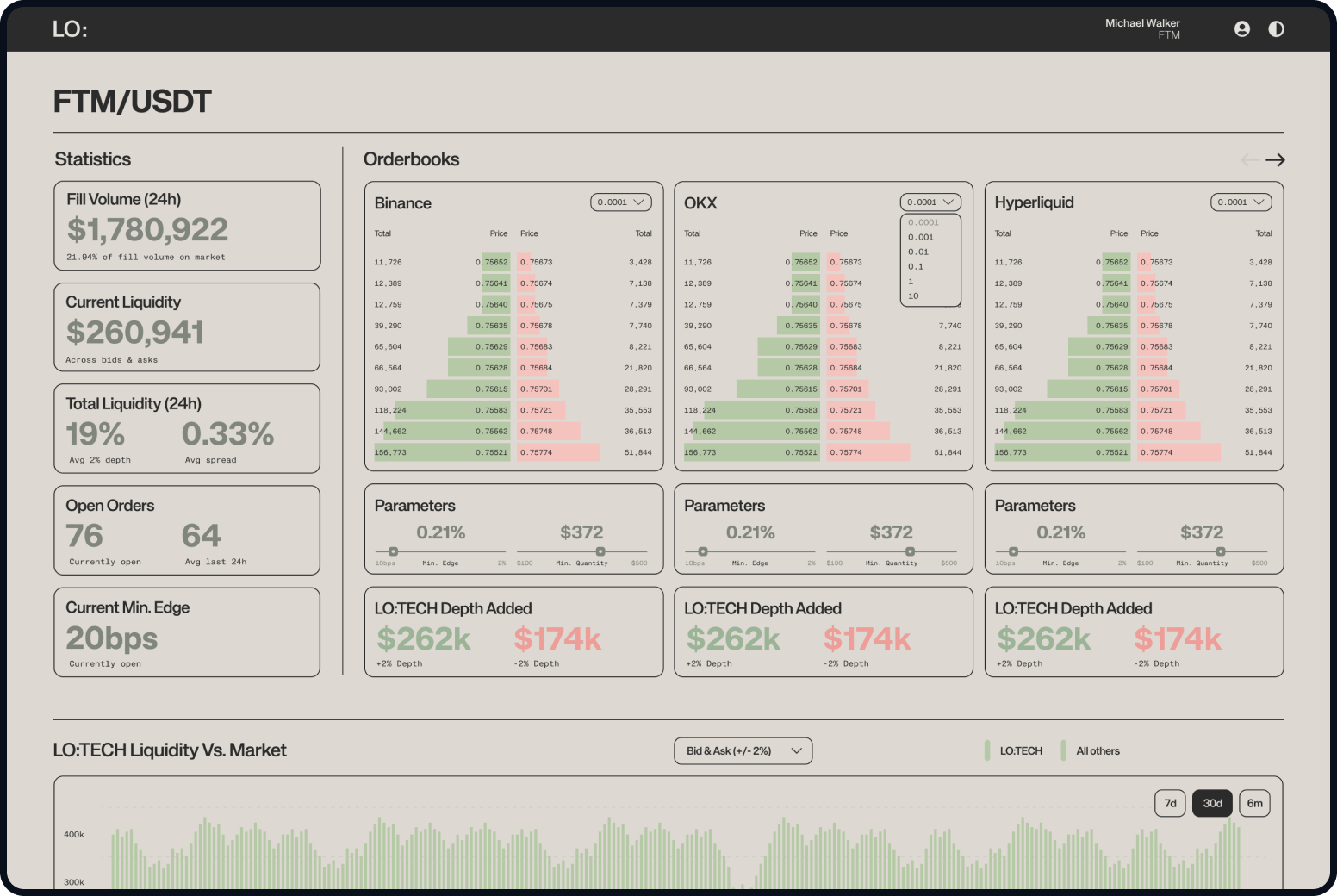Click Binance bid price 0.75652
1337x896 pixels.
click(x=492, y=262)
